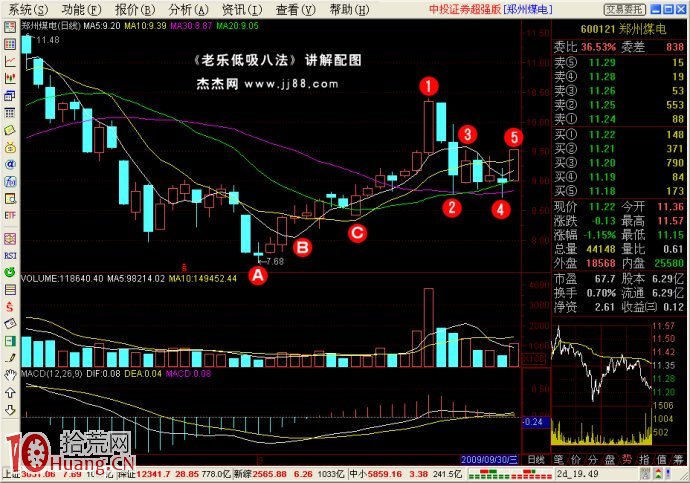
Task: Click the MA5:9.20 moving average label
Action: [102, 26]
